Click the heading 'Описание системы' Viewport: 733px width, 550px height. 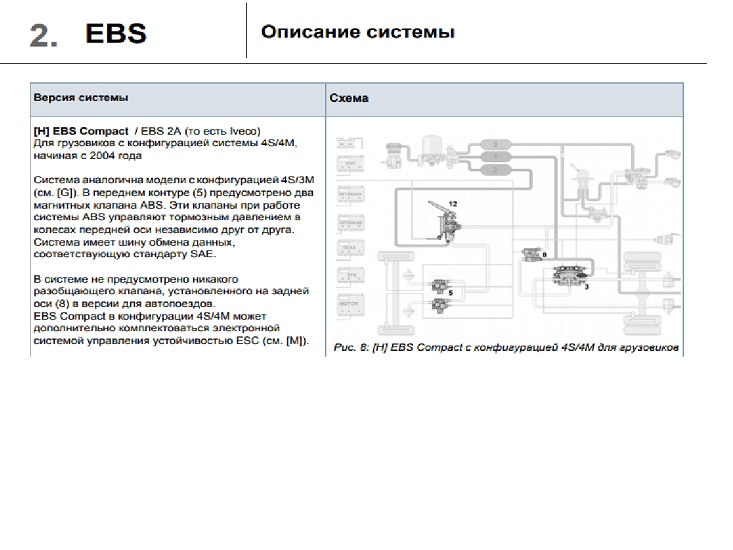358,32
